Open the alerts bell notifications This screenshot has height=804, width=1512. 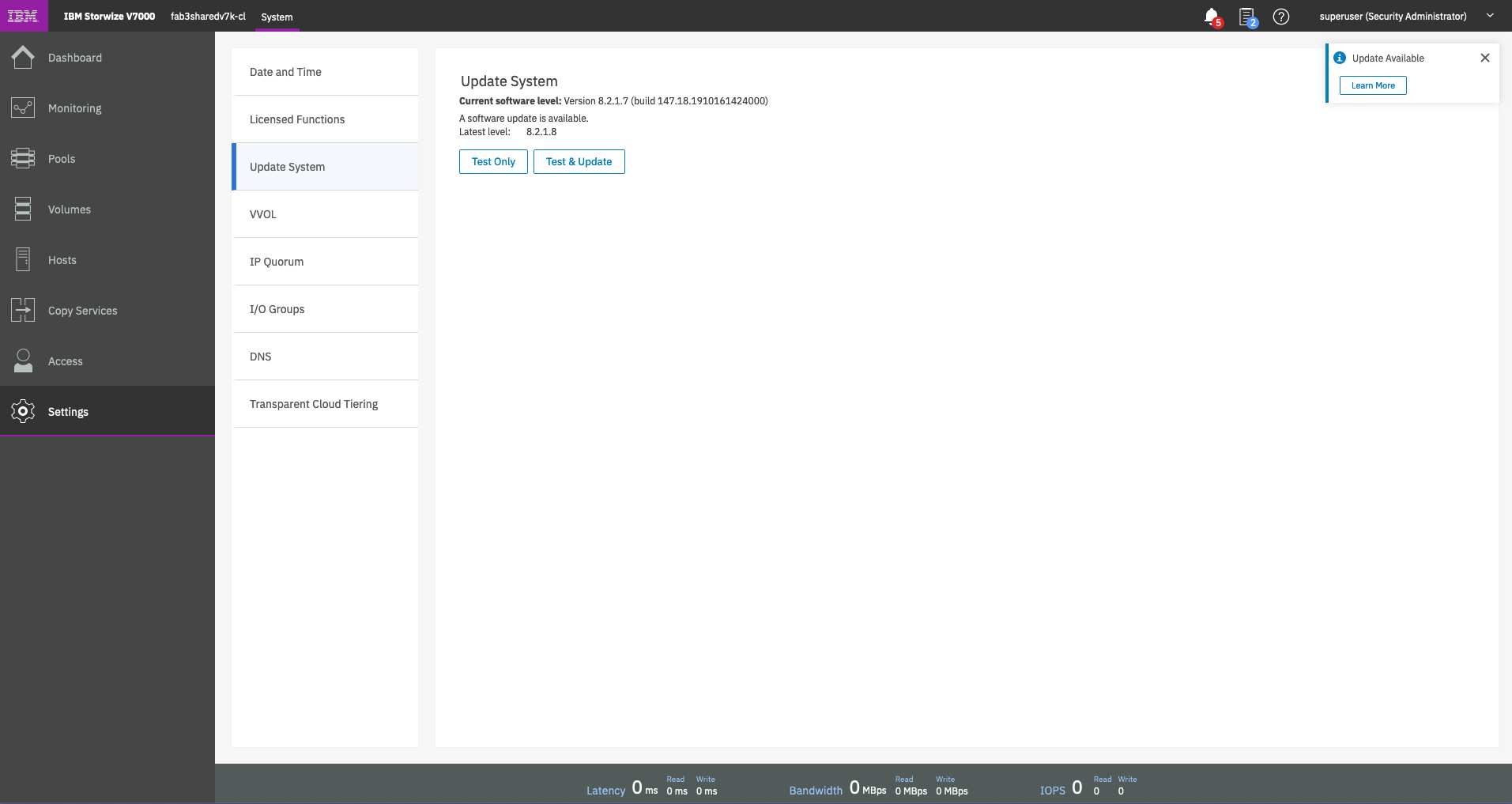click(x=1211, y=16)
